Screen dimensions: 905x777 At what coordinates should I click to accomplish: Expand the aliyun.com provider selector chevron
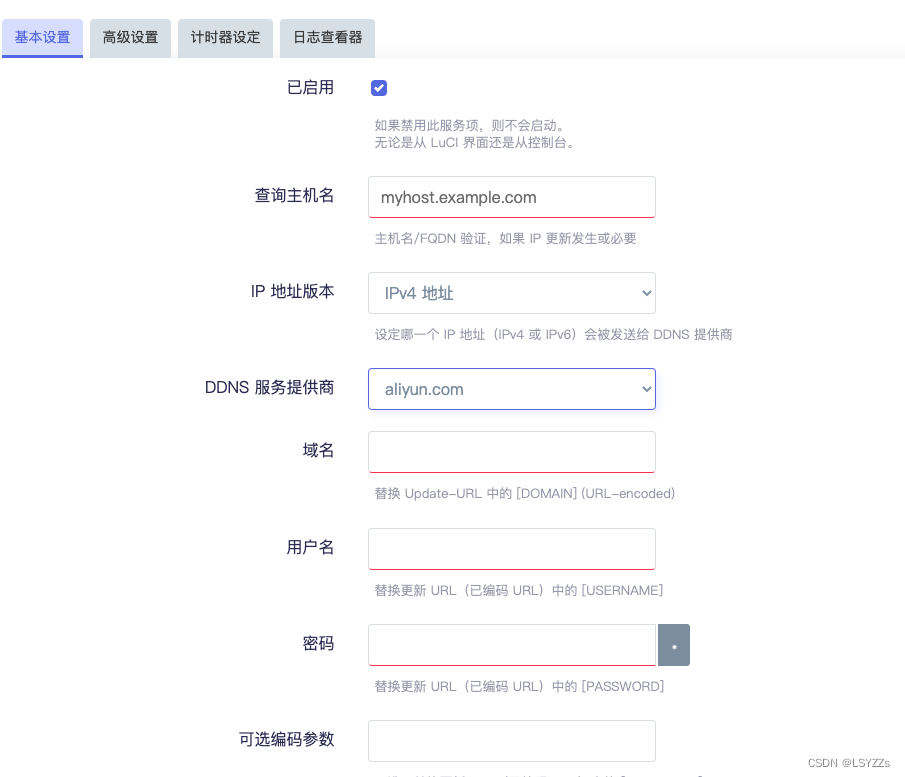pyautogui.click(x=647, y=389)
